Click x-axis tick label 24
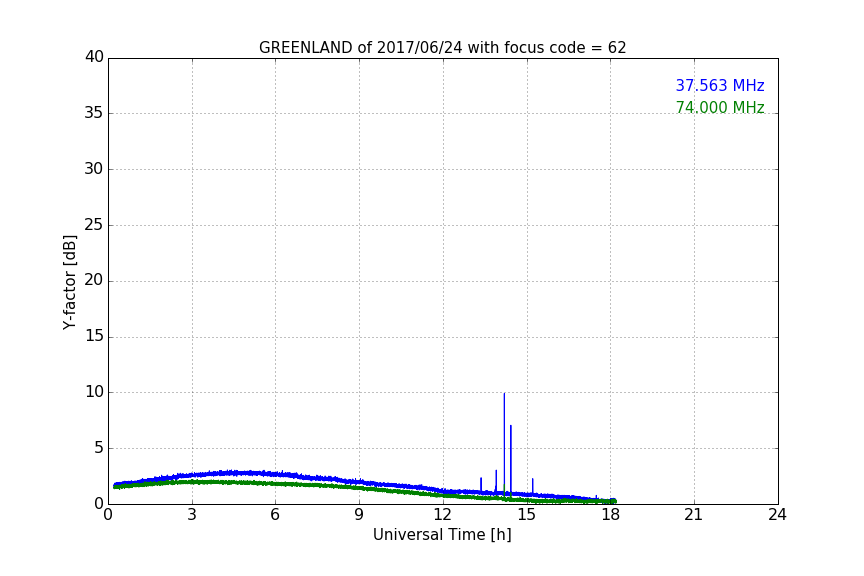 coord(777,515)
